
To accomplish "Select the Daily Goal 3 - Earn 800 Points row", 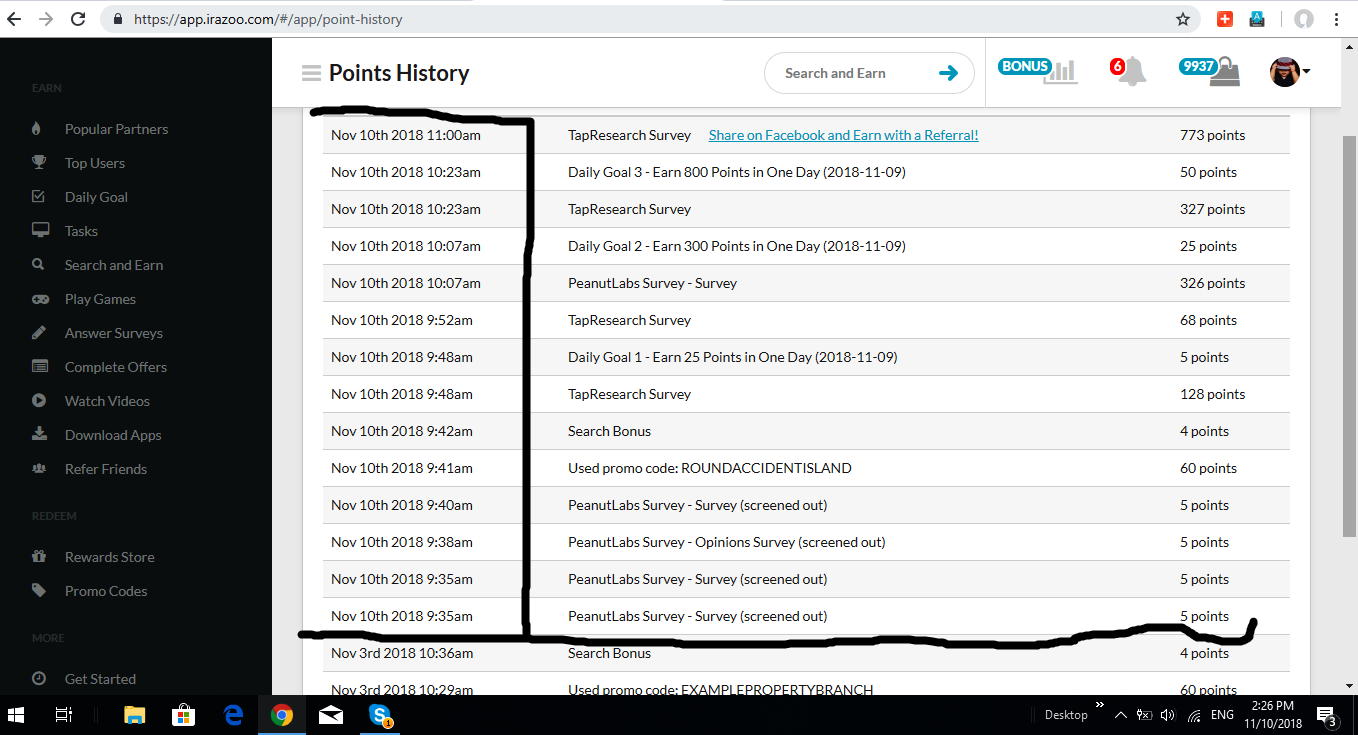I will [x=806, y=172].
